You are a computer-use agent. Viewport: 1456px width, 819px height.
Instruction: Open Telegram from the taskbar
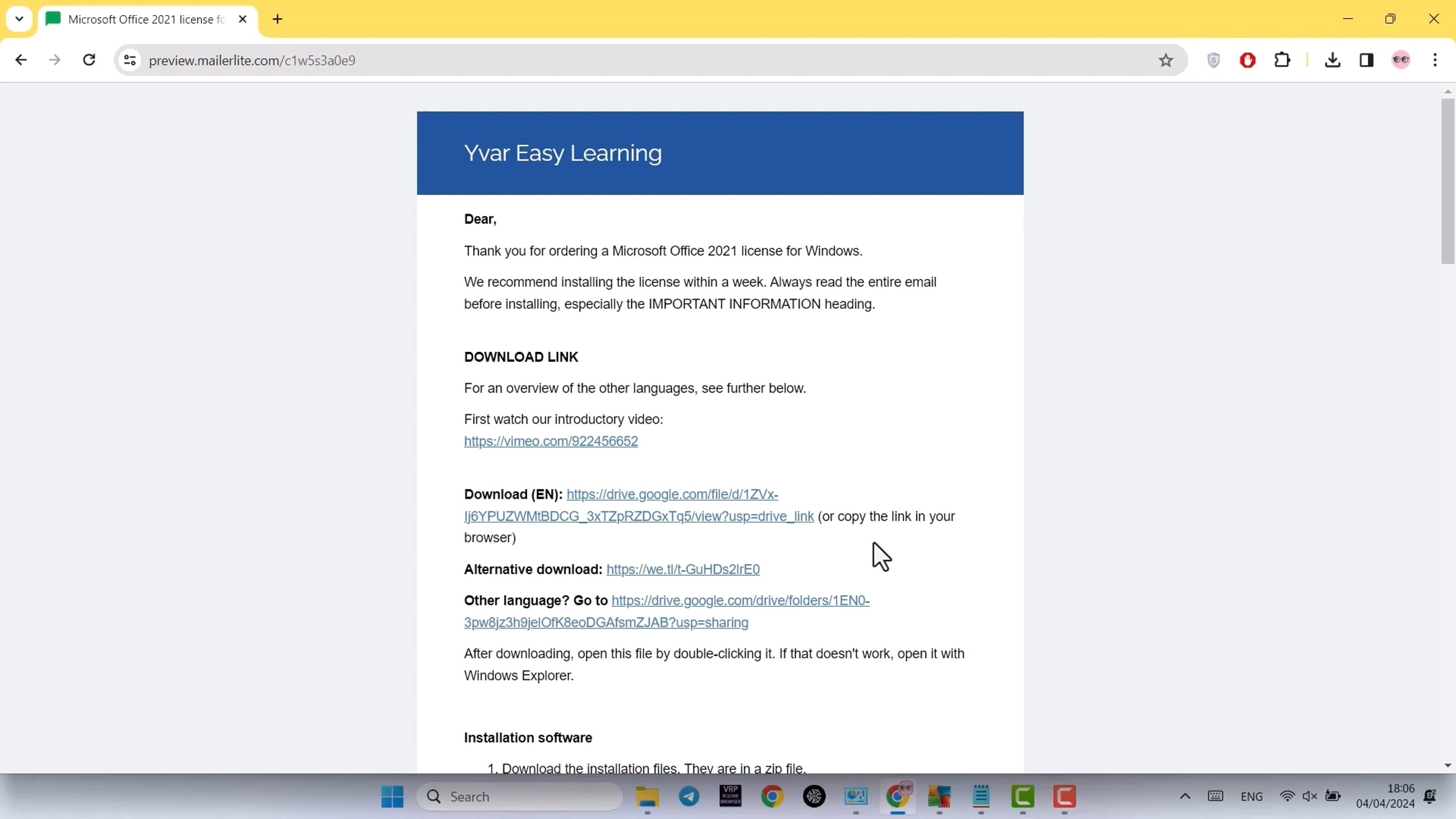tap(689, 796)
